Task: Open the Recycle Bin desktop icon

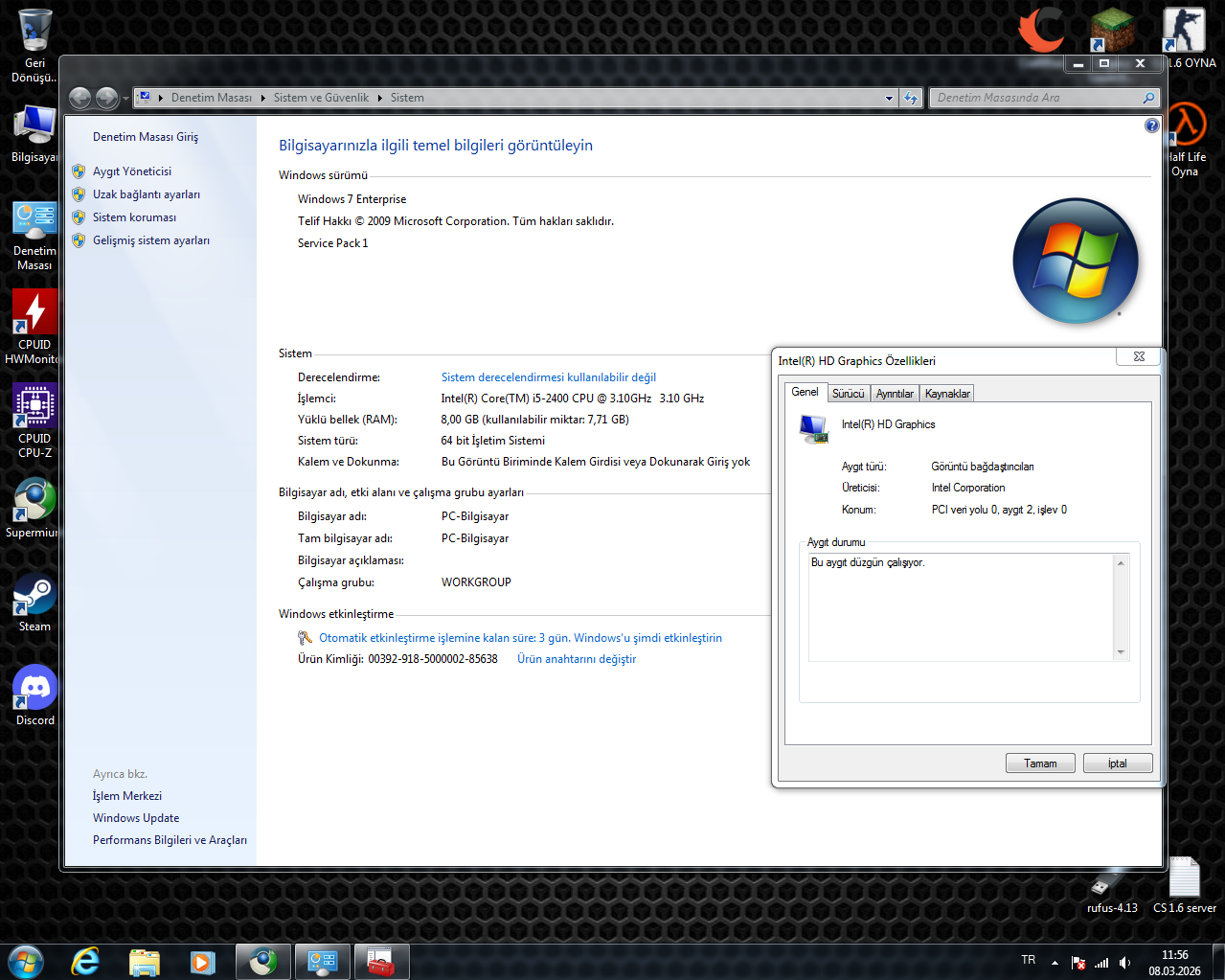Action: coord(34,44)
